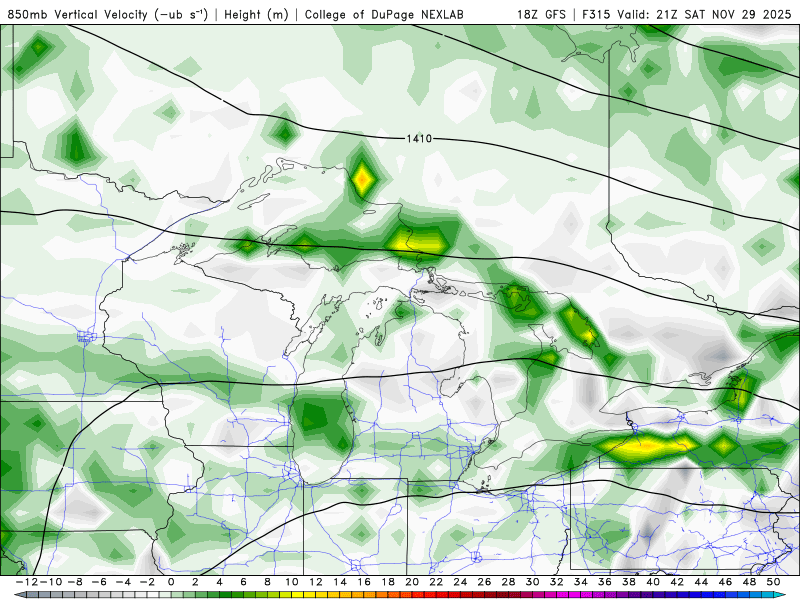Click the "1410" height contour label
Screen dimensions: 800x600
pyautogui.click(x=419, y=139)
